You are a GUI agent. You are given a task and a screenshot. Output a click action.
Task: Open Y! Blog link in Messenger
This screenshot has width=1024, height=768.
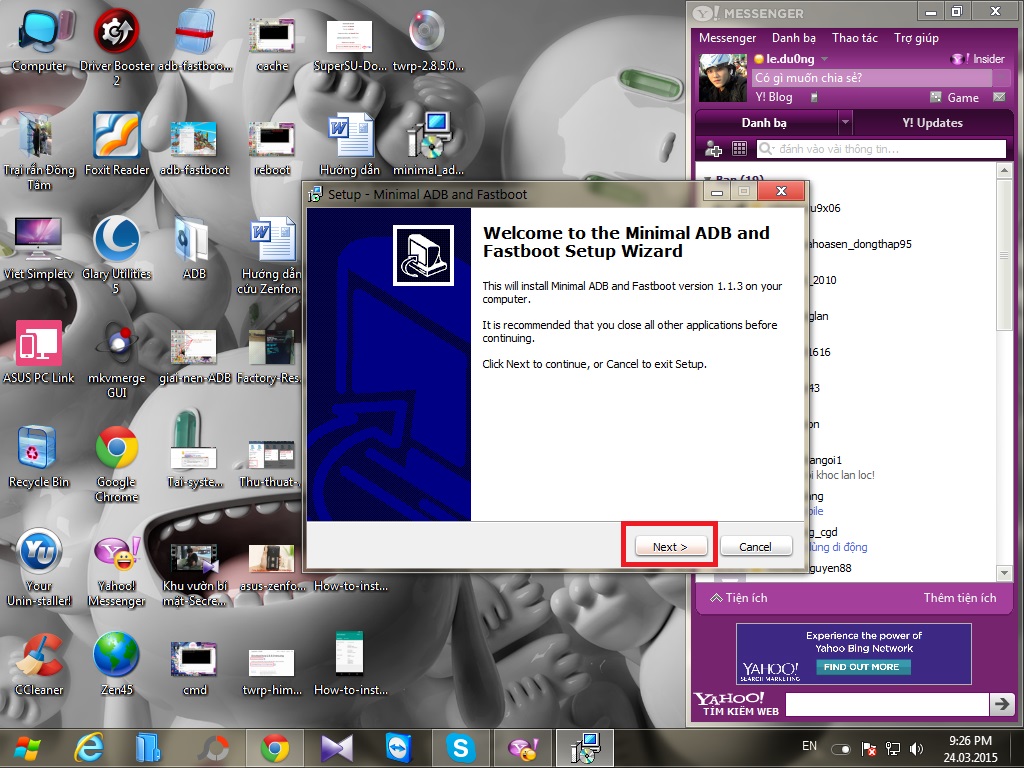(x=773, y=97)
